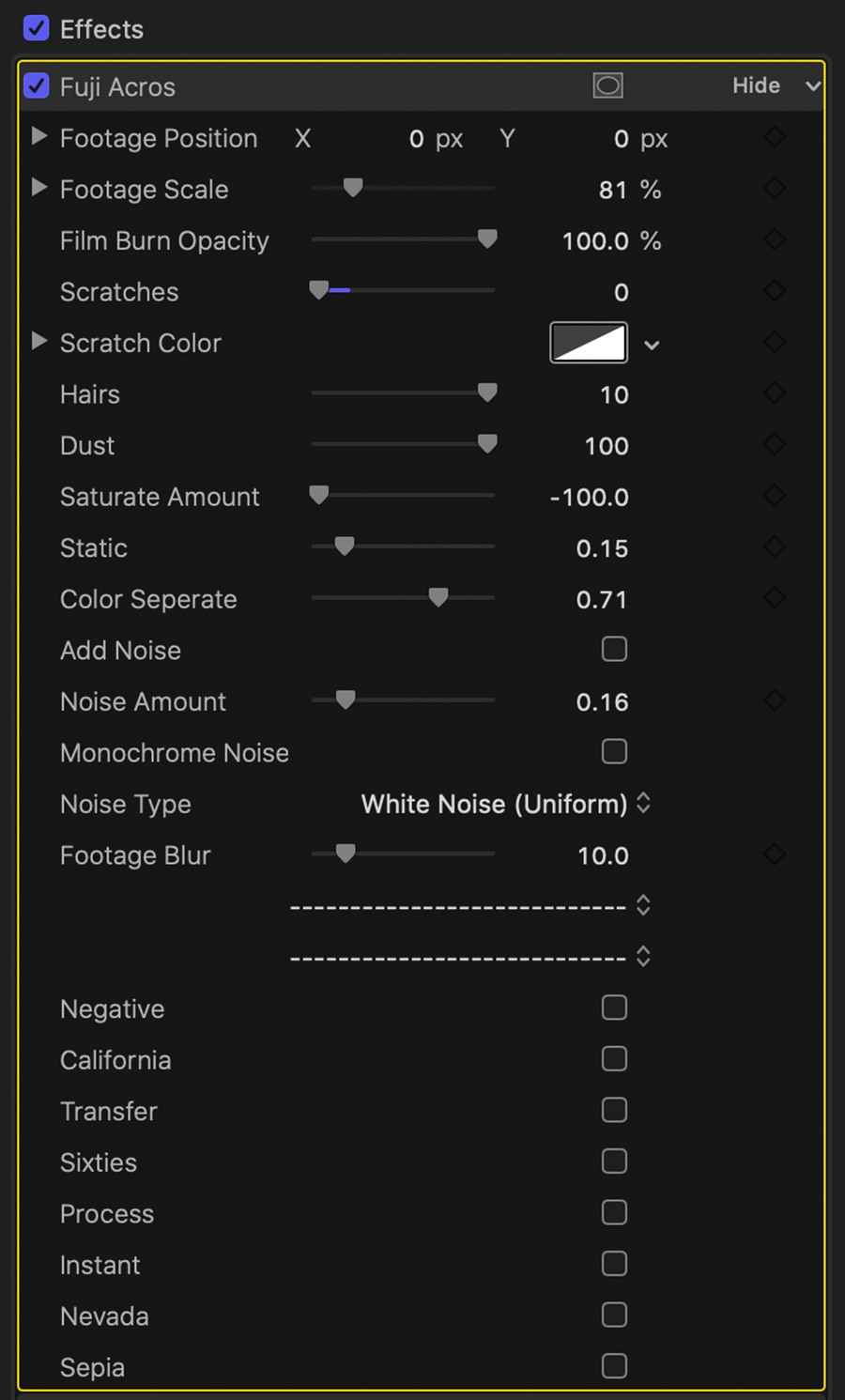
Task: Add a keyframe for Scratches
Action: 775,291
